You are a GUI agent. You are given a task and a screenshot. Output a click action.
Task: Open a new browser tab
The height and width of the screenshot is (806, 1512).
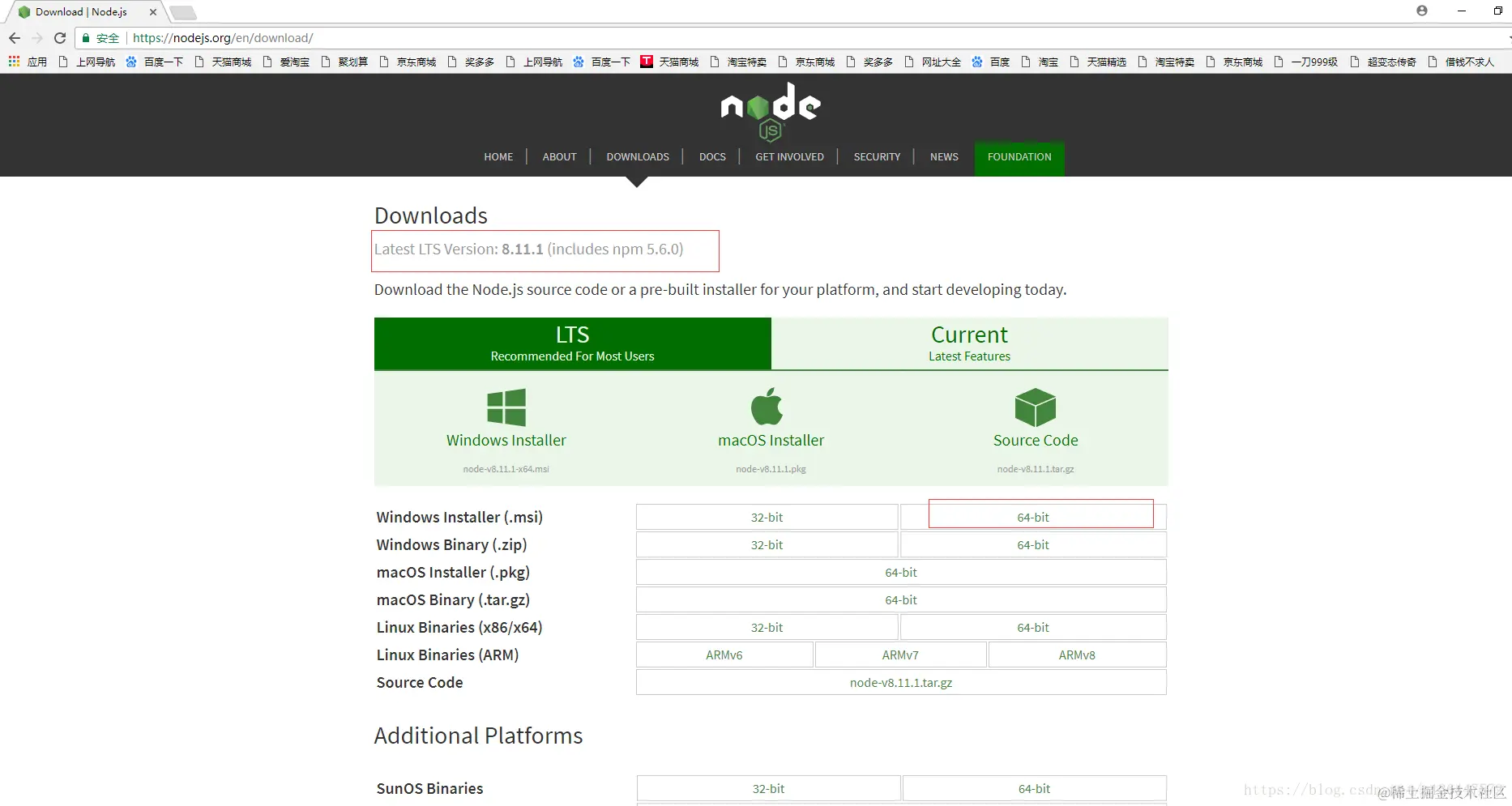coord(183,12)
